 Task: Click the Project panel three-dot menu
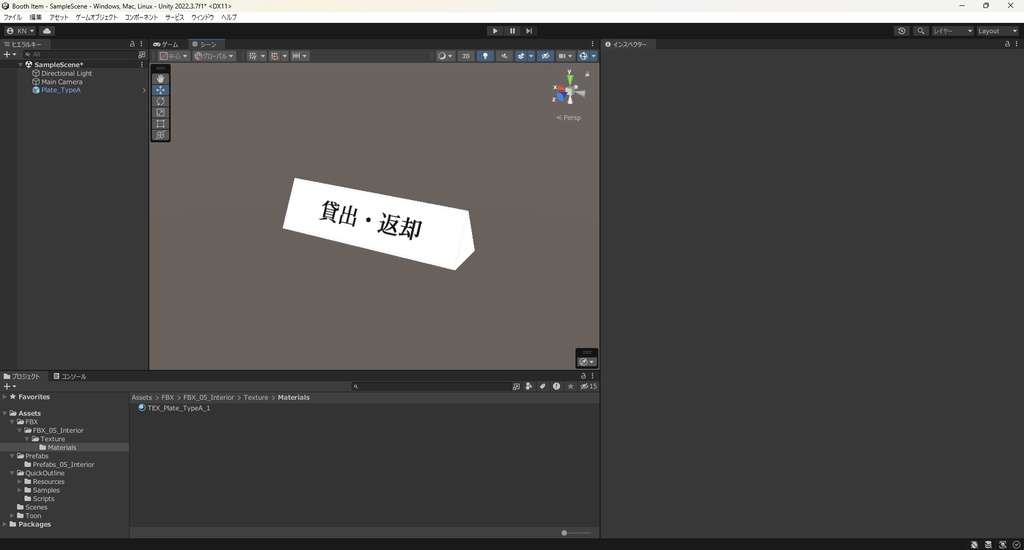(592, 376)
